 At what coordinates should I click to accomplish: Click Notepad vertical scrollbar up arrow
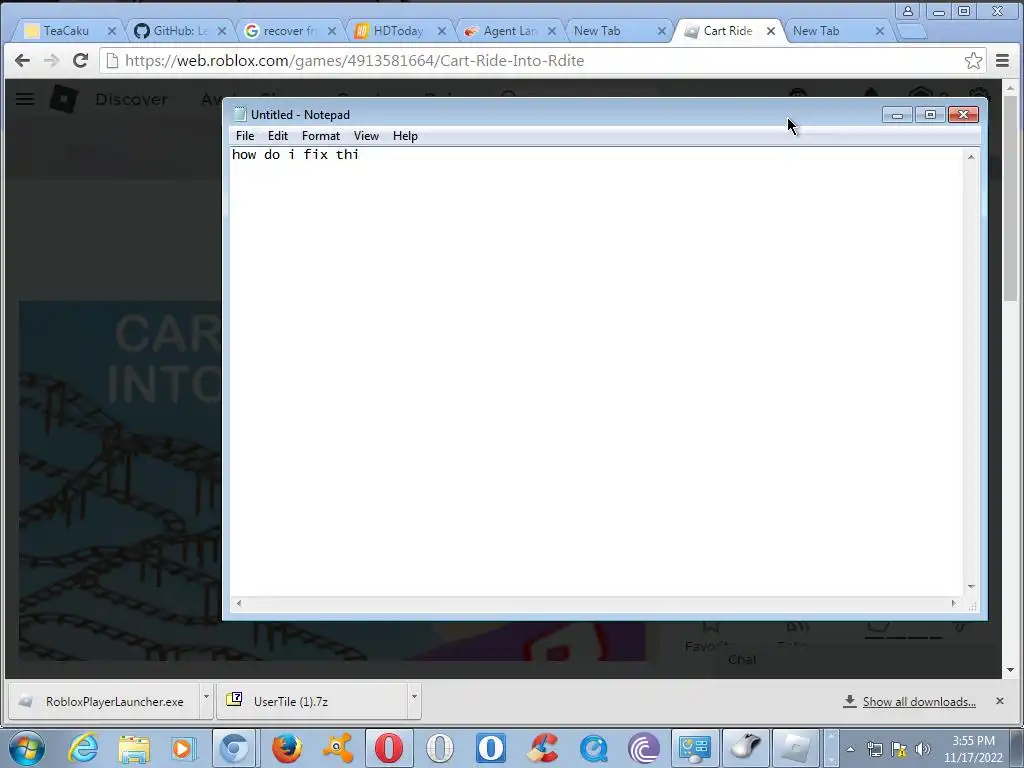coord(971,157)
